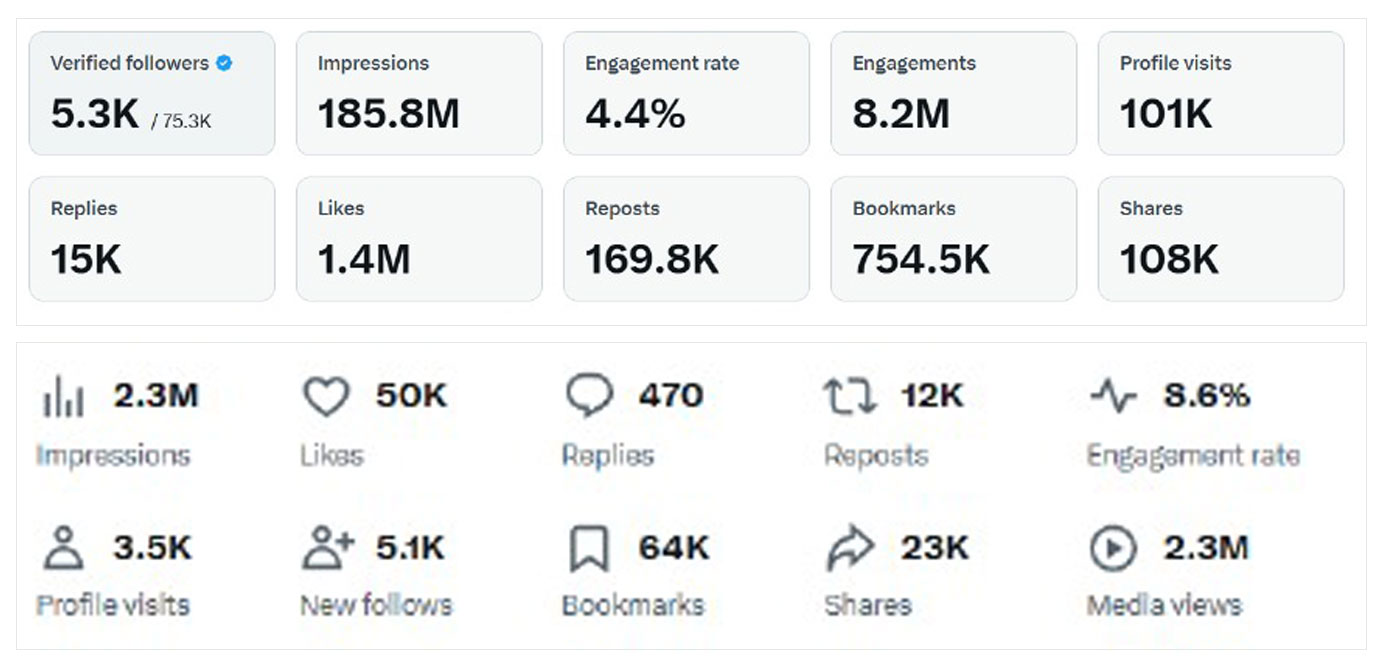Click the engagement rate pulse icon
Viewport: 1383px width, 666px height.
[x=1113, y=397]
